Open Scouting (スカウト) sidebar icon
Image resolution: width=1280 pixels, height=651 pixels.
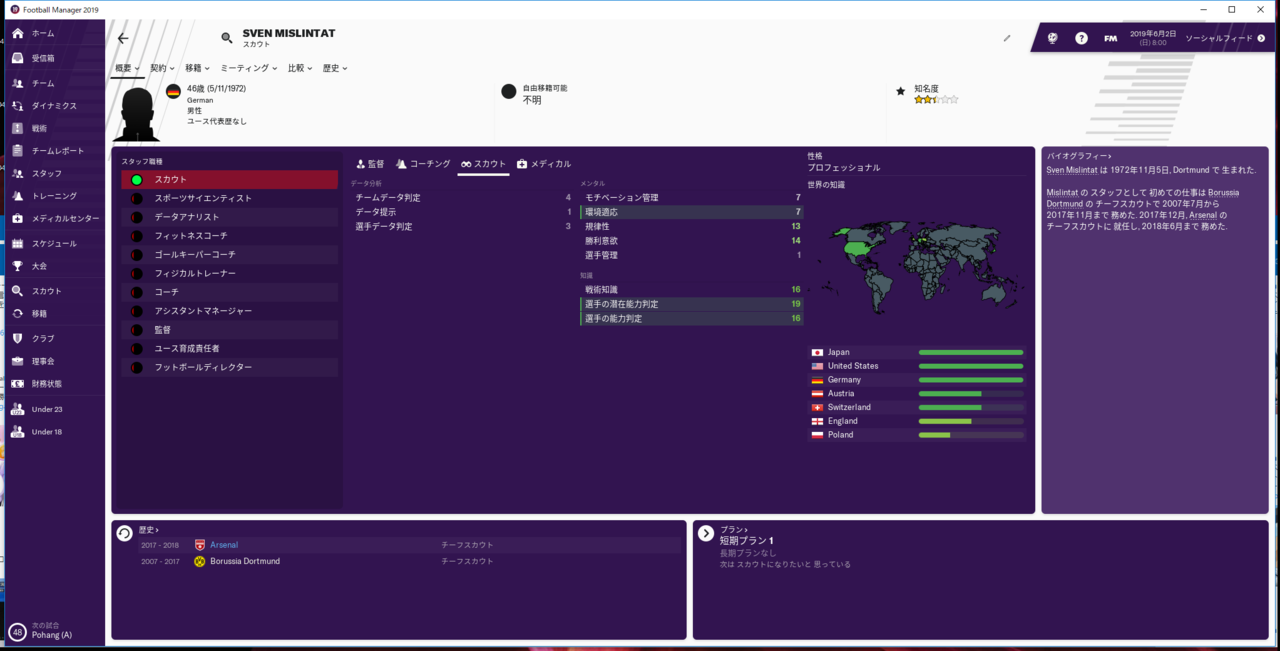[17, 291]
